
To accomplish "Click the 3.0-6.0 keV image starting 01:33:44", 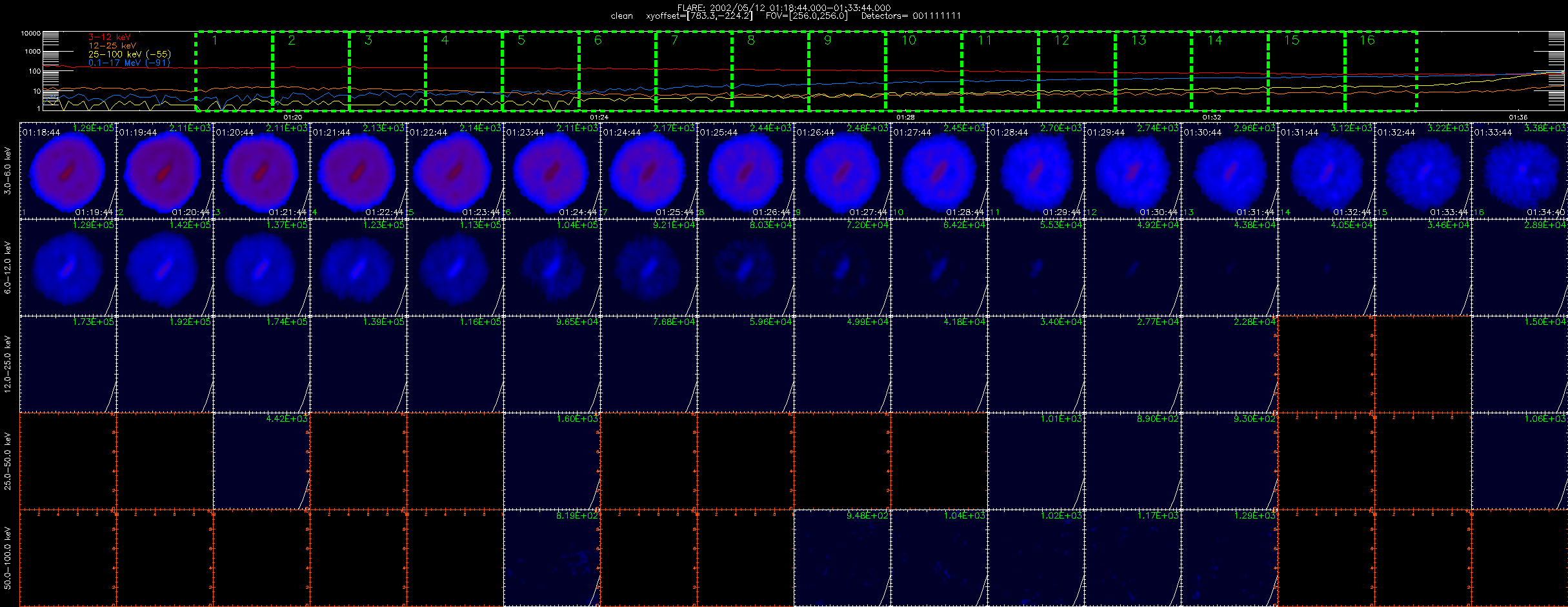I will (x=1520, y=170).
